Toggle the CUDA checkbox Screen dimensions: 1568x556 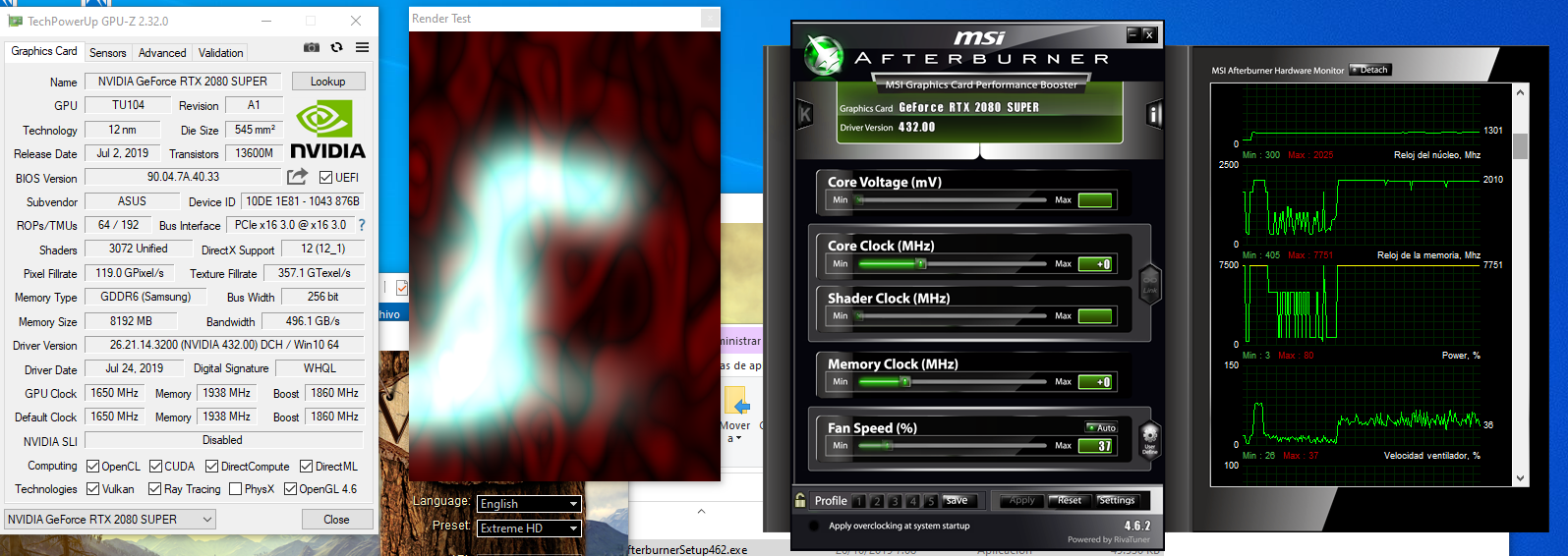[x=155, y=467]
